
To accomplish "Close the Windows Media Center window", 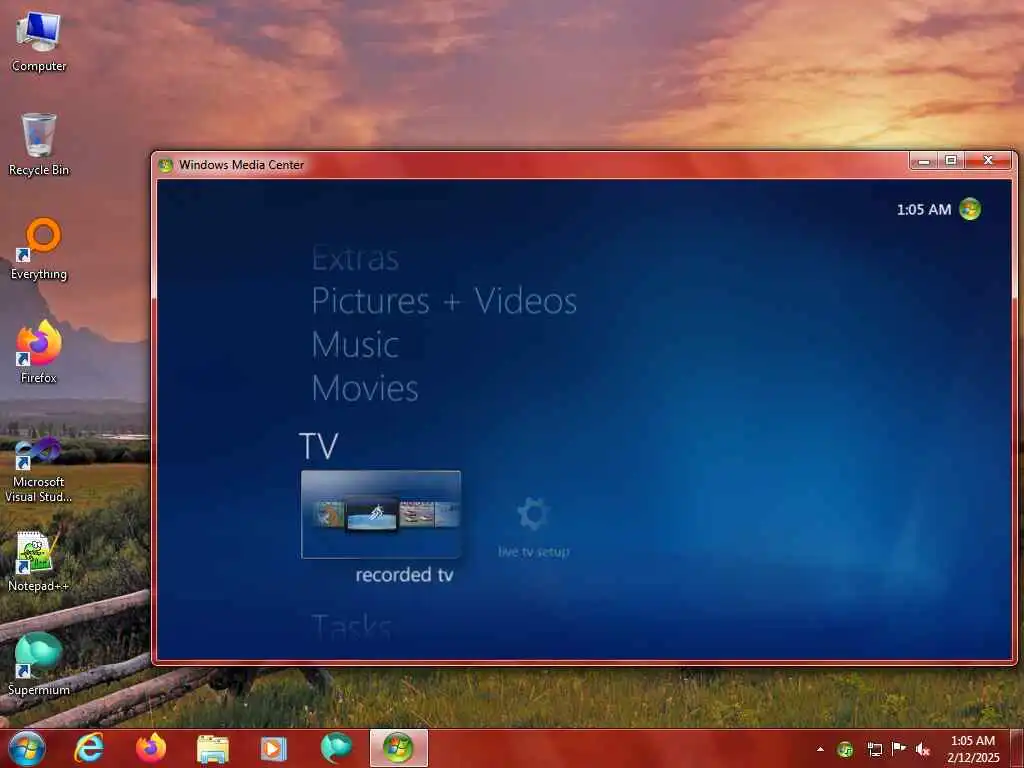I will click(988, 161).
